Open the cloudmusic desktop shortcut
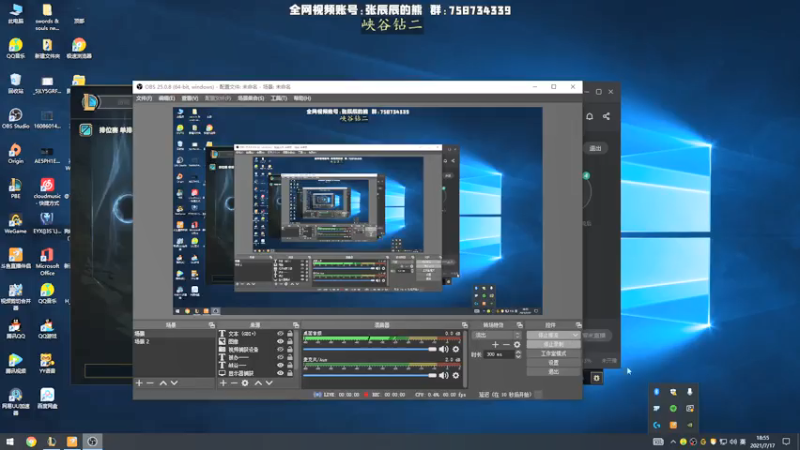The width and height of the screenshot is (800, 450). click(x=47, y=192)
